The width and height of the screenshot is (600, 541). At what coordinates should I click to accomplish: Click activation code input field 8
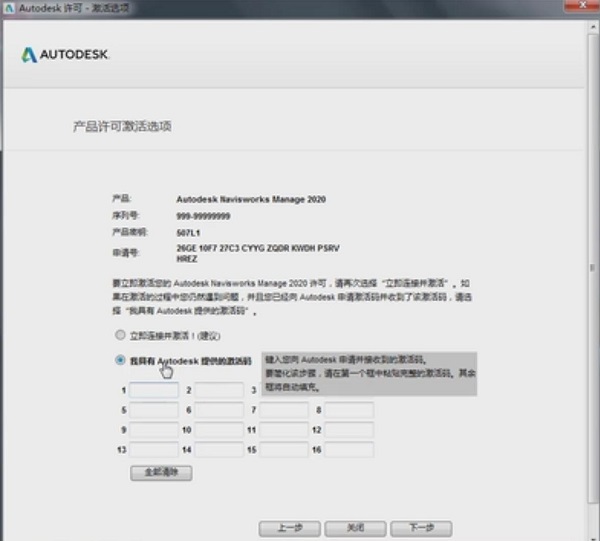pyautogui.click(x=349, y=410)
